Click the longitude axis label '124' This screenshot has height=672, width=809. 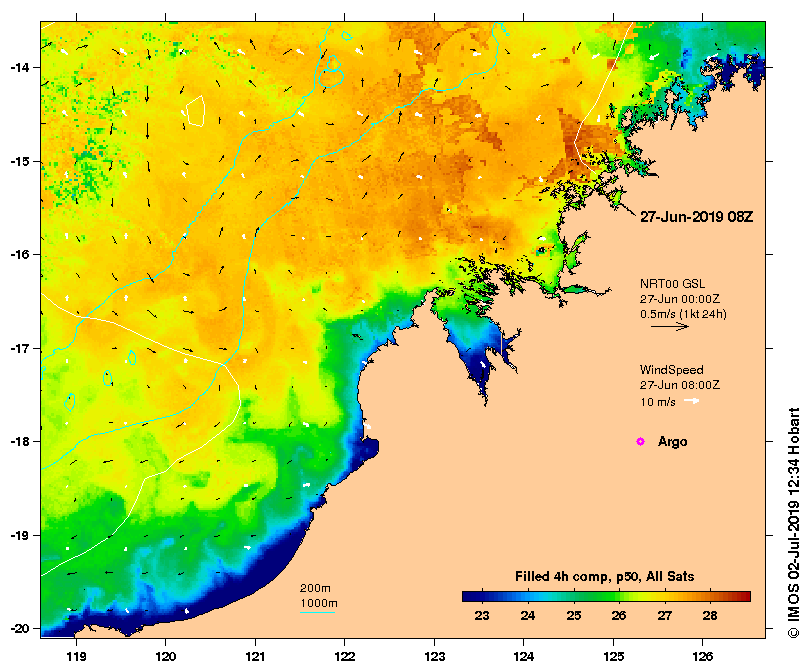524,657
